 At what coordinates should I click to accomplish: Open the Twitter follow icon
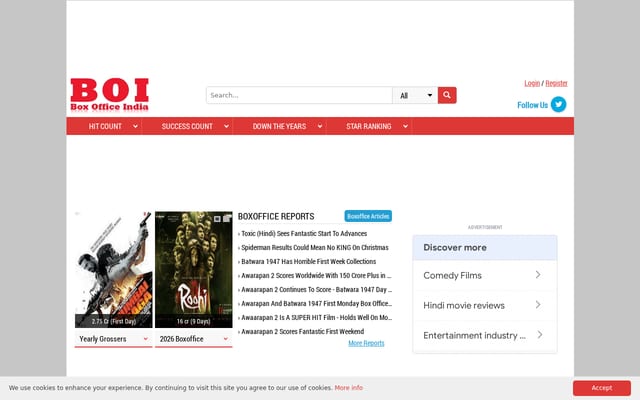558,104
